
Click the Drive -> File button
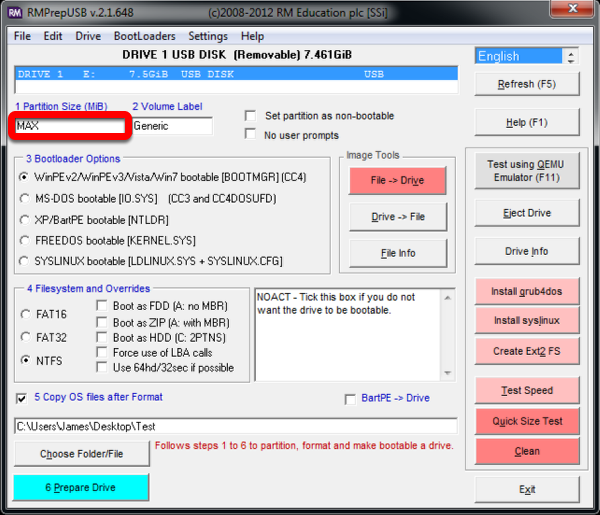pyautogui.click(x=398, y=217)
